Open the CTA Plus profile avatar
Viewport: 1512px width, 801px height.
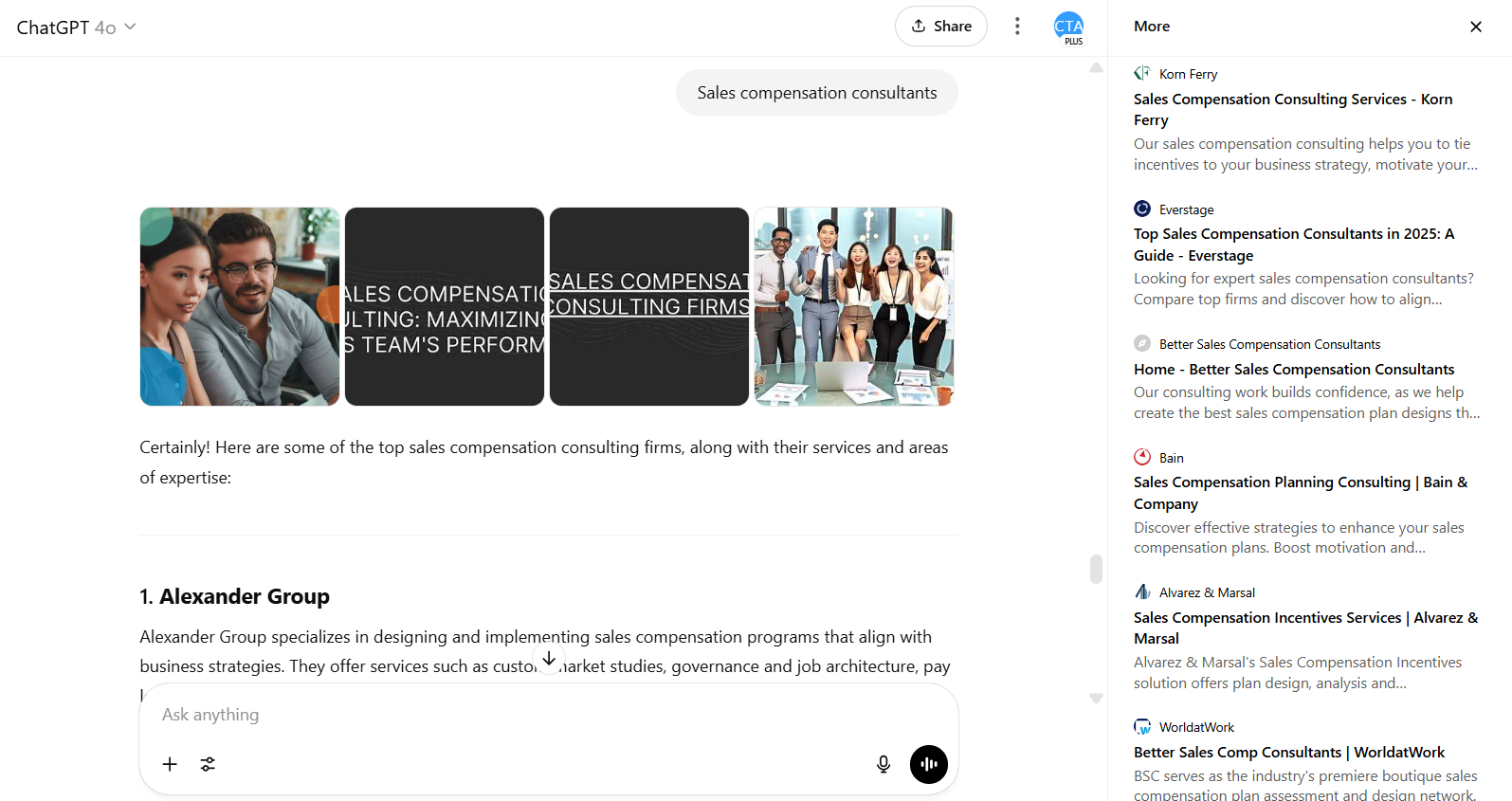pyautogui.click(x=1068, y=27)
